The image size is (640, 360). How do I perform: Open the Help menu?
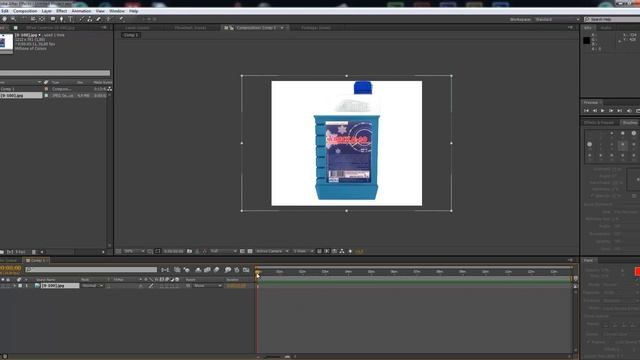[x=133, y=11]
